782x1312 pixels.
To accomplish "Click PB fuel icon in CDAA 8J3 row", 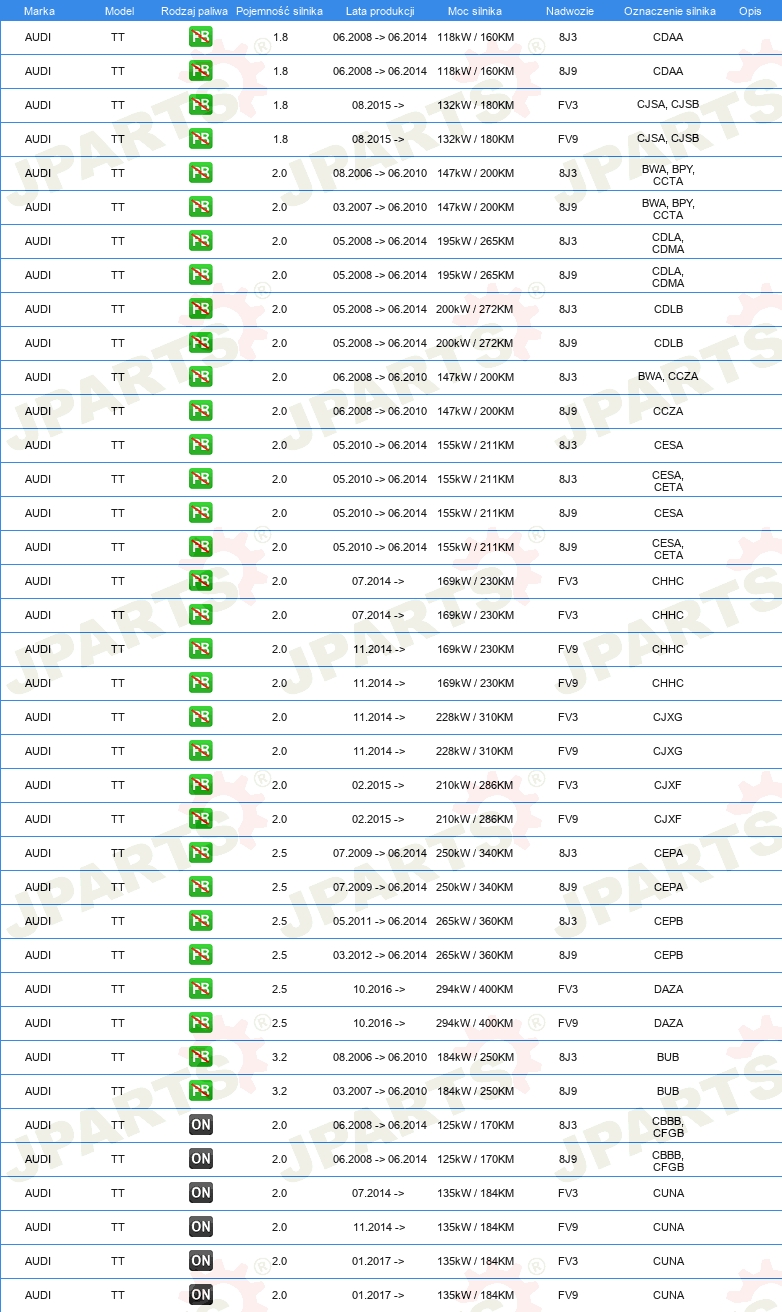I will [x=200, y=37].
